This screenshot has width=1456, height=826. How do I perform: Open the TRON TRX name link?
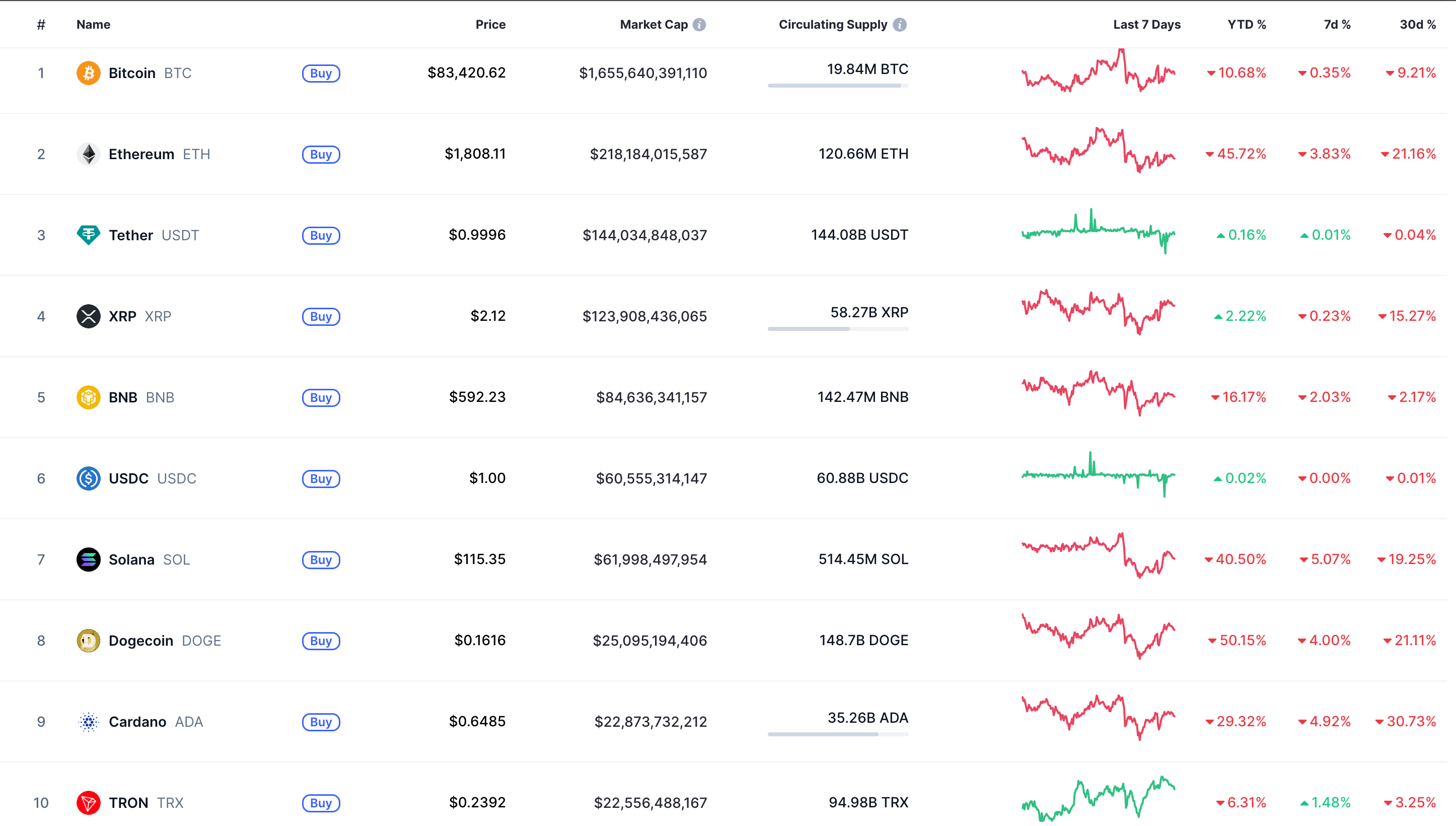tap(147, 803)
